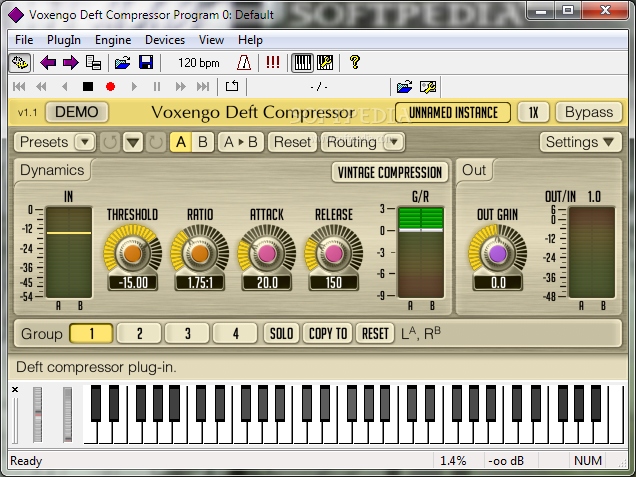Click the Release knob
The height and width of the screenshot is (477, 636).
[x=334, y=253]
